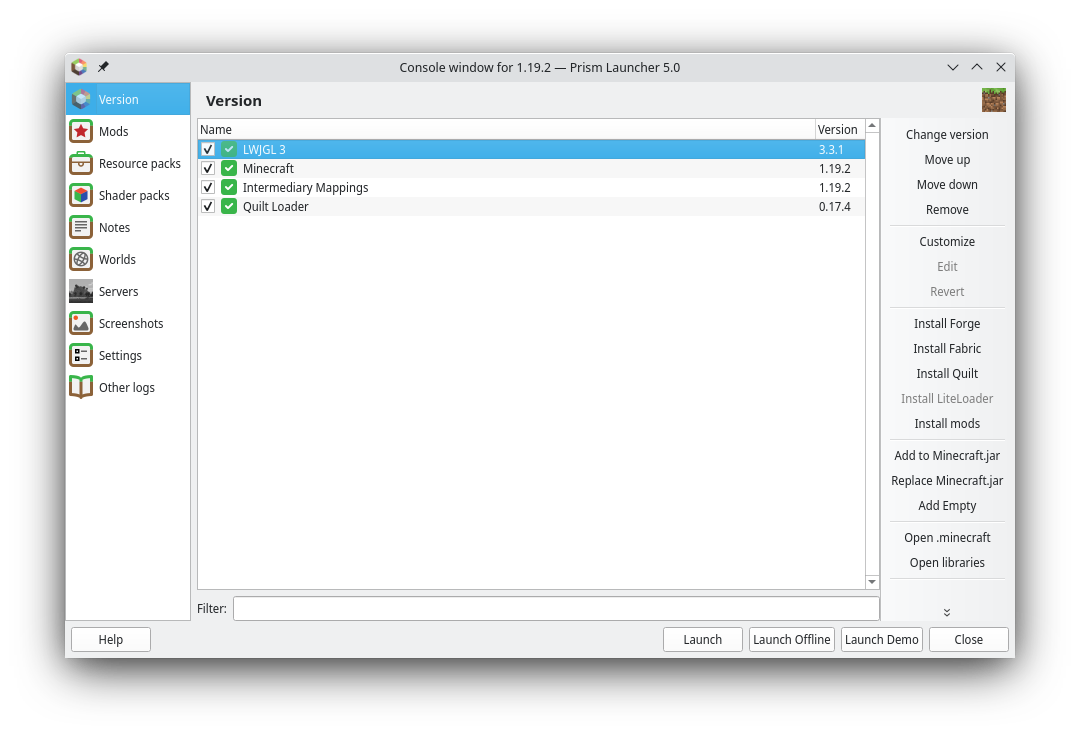Click the list scrollbar up arrow

pos(872,126)
